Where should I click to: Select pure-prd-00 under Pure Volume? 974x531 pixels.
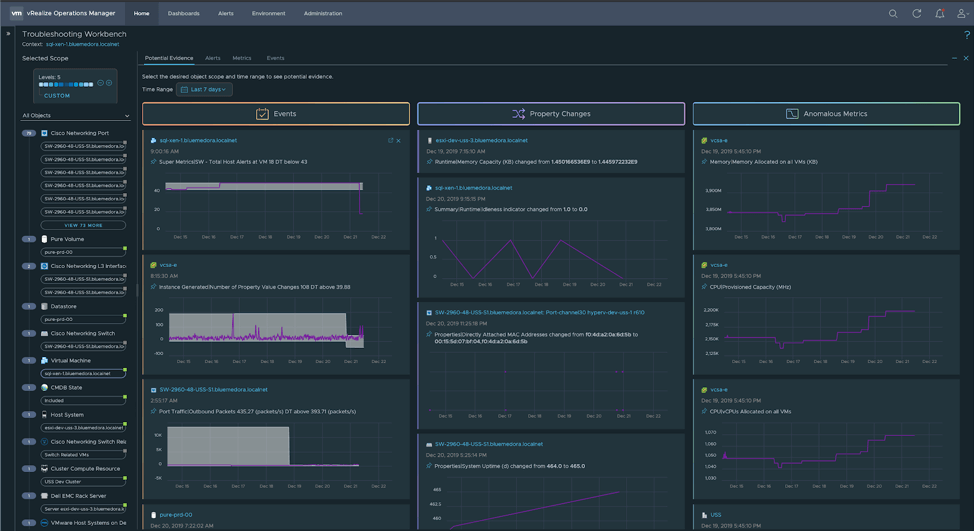[x=83, y=252]
